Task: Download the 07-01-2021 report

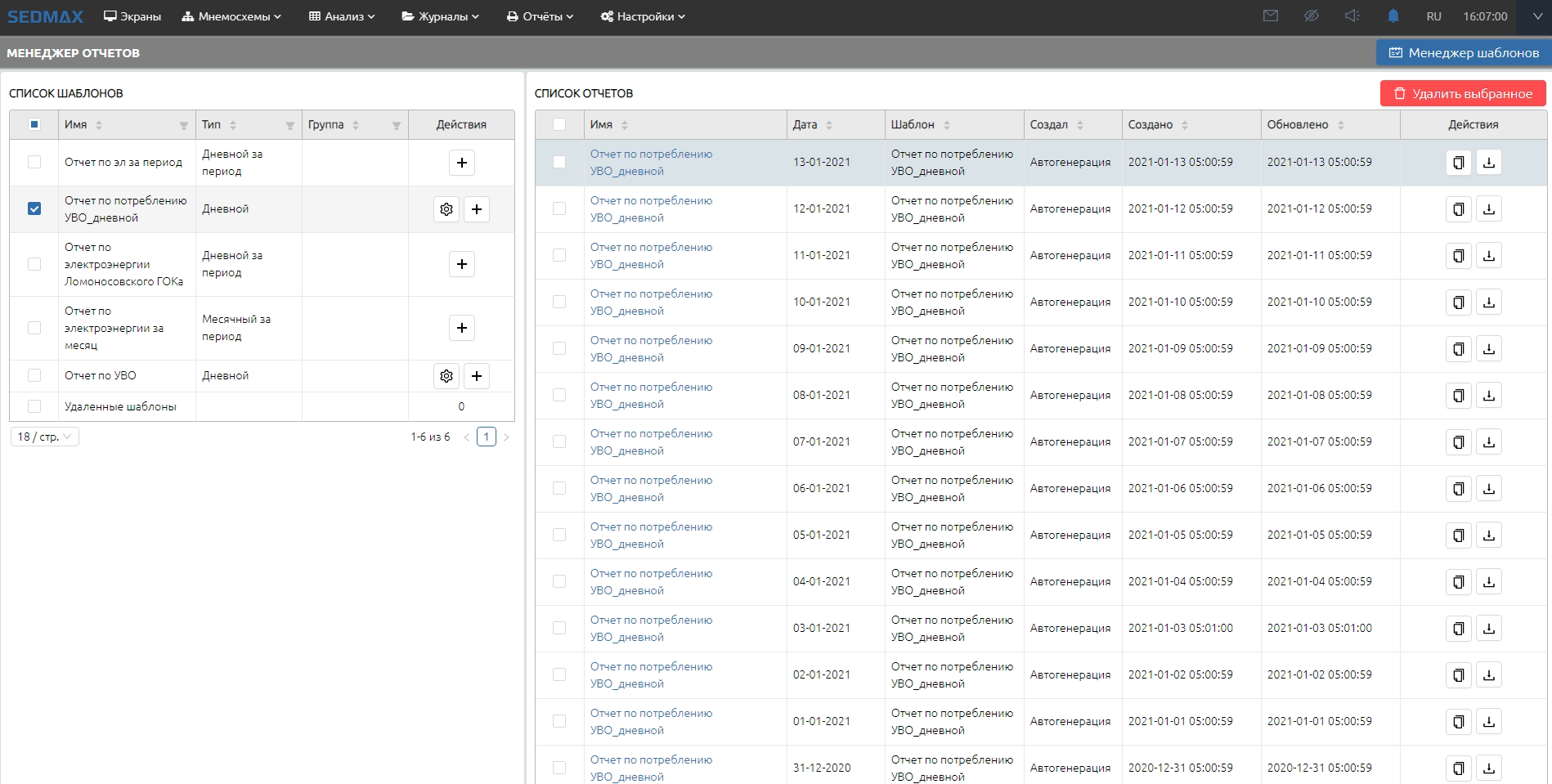Action: [1488, 442]
